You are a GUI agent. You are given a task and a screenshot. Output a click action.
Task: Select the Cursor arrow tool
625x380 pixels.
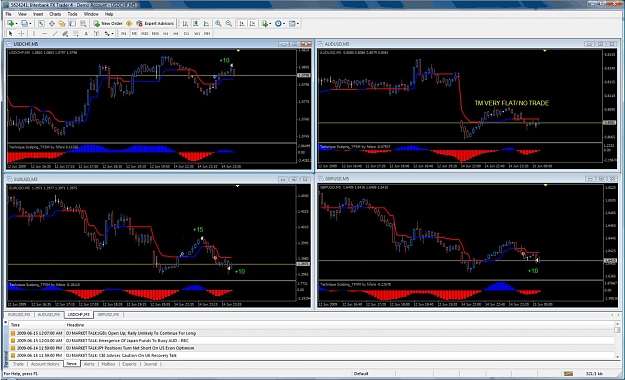coord(10,33)
